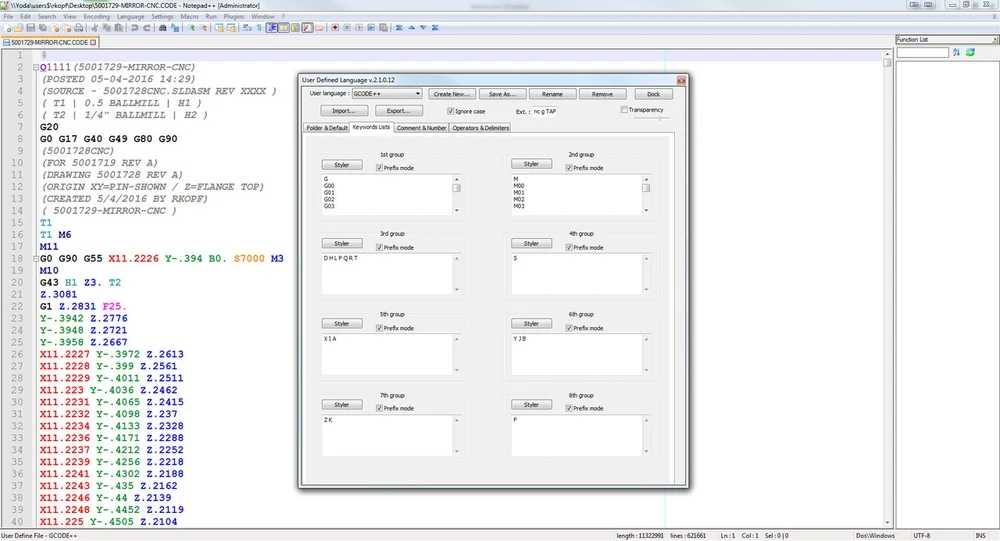Click the Reload icon in Function List
This screenshot has width=1000, height=541.
coord(970,52)
